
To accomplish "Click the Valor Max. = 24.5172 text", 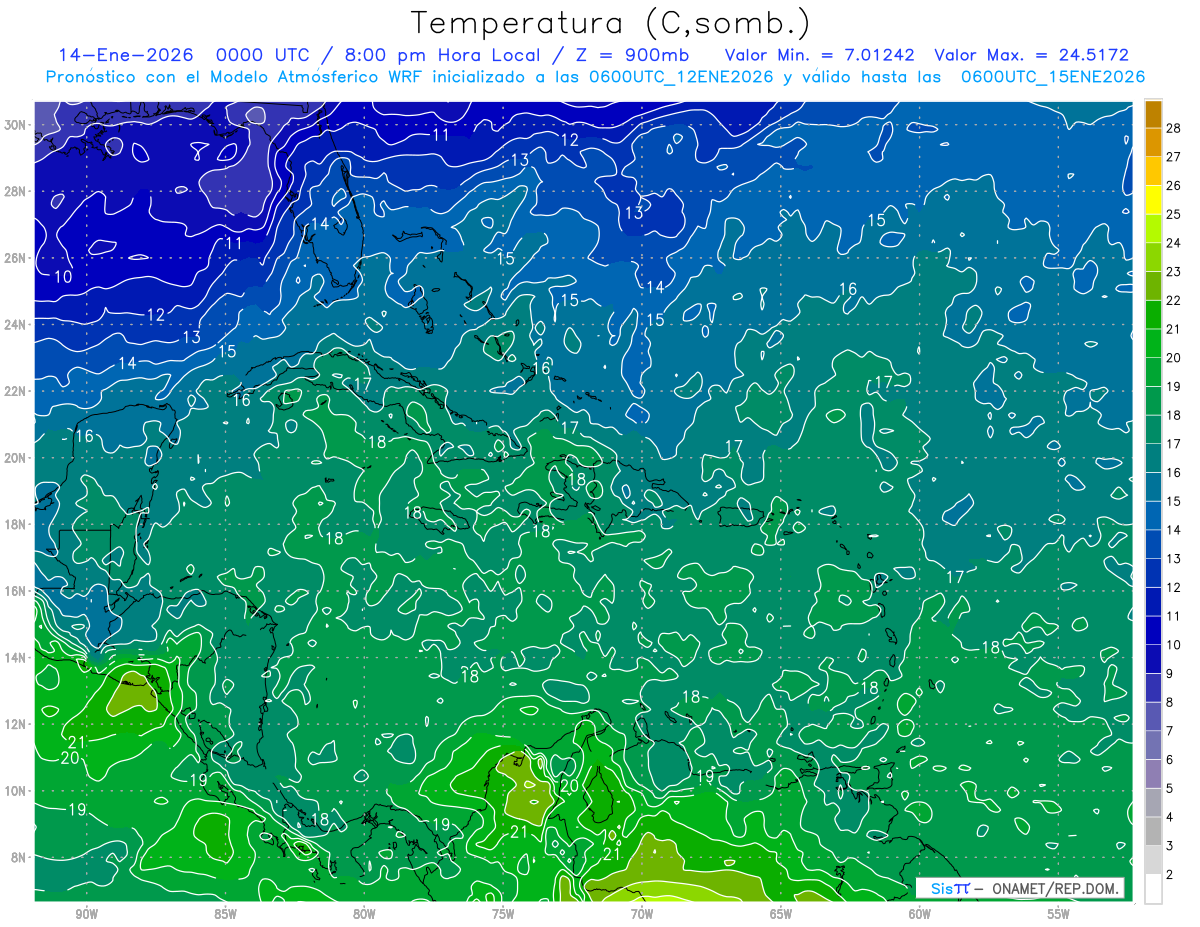I will (x=1031, y=55).
